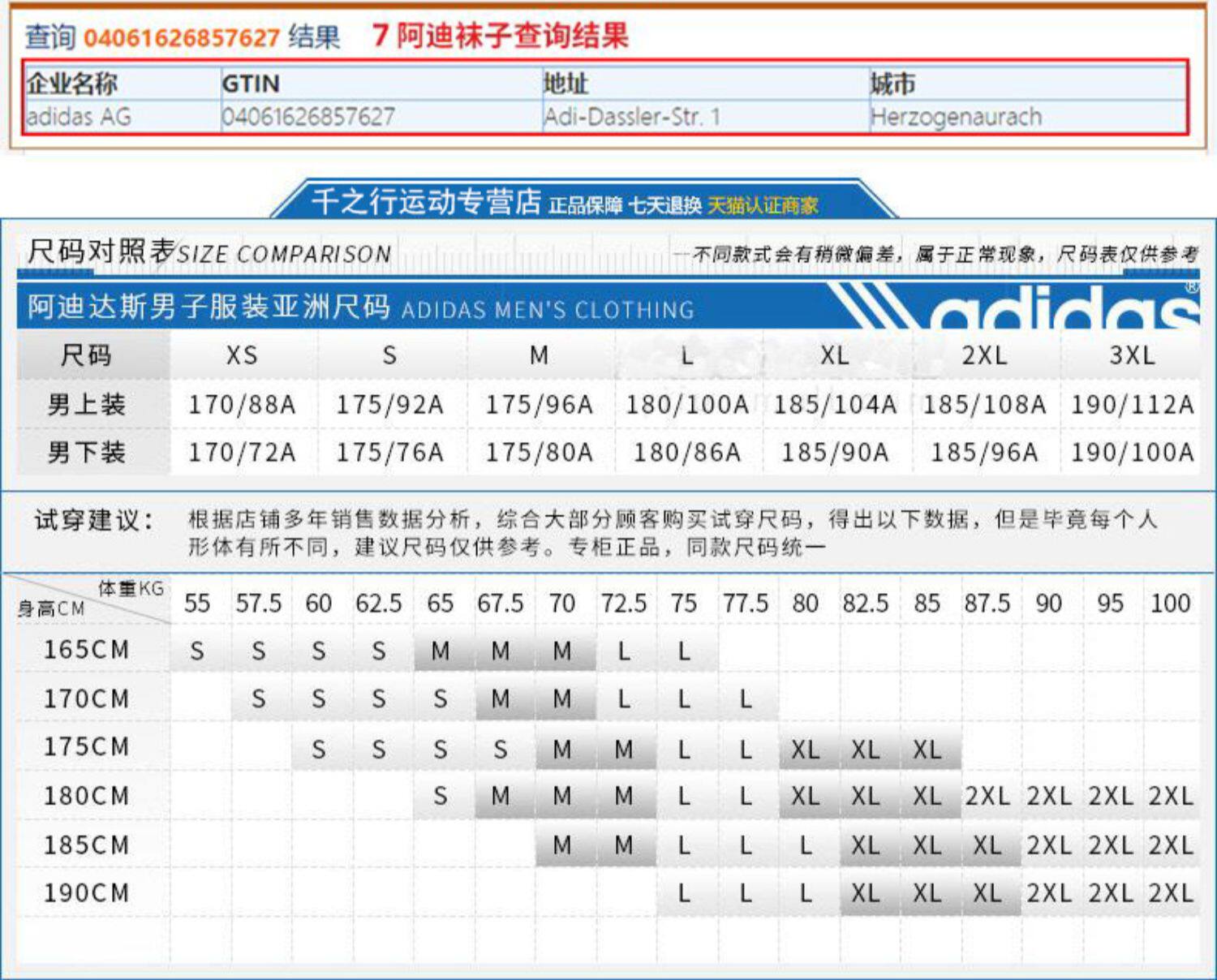Select the '185/90A' men's bottom size
Screen dimensions: 1217x980
point(835,452)
